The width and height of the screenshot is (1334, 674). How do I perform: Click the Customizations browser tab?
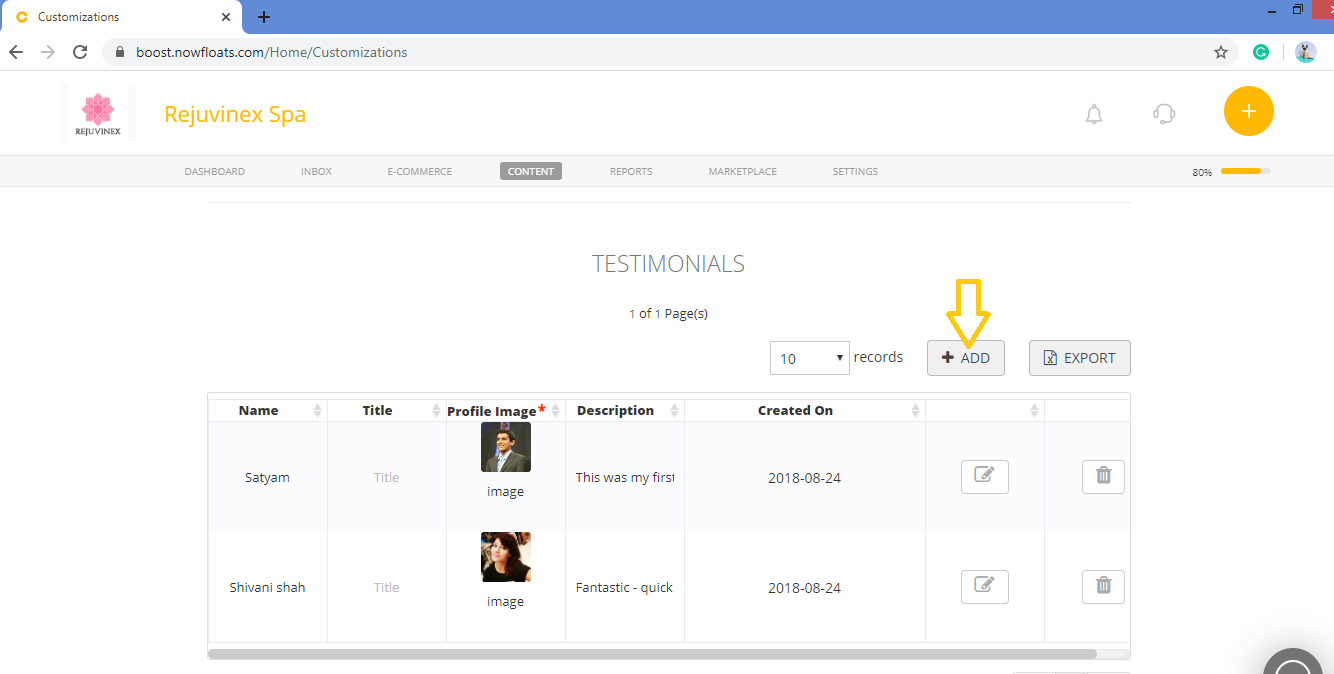coord(120,17)
